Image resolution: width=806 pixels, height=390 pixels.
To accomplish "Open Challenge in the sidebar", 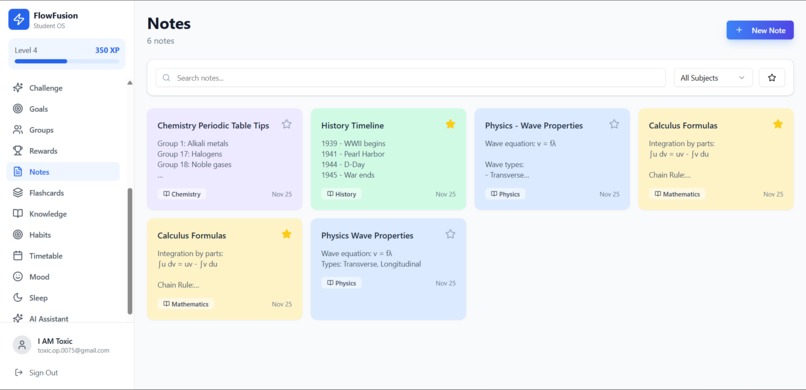I will tap(63, 88).
